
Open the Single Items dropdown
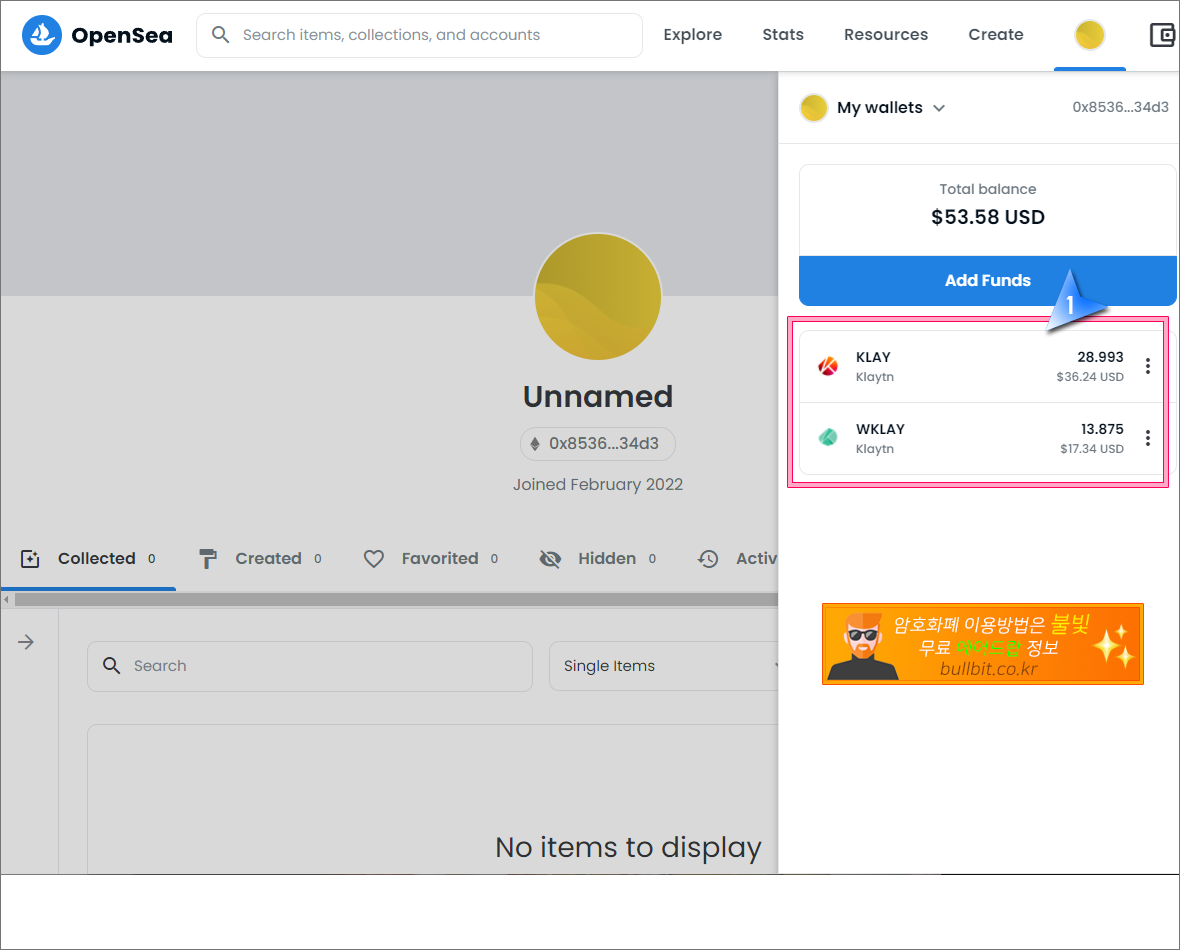point(664,666)
